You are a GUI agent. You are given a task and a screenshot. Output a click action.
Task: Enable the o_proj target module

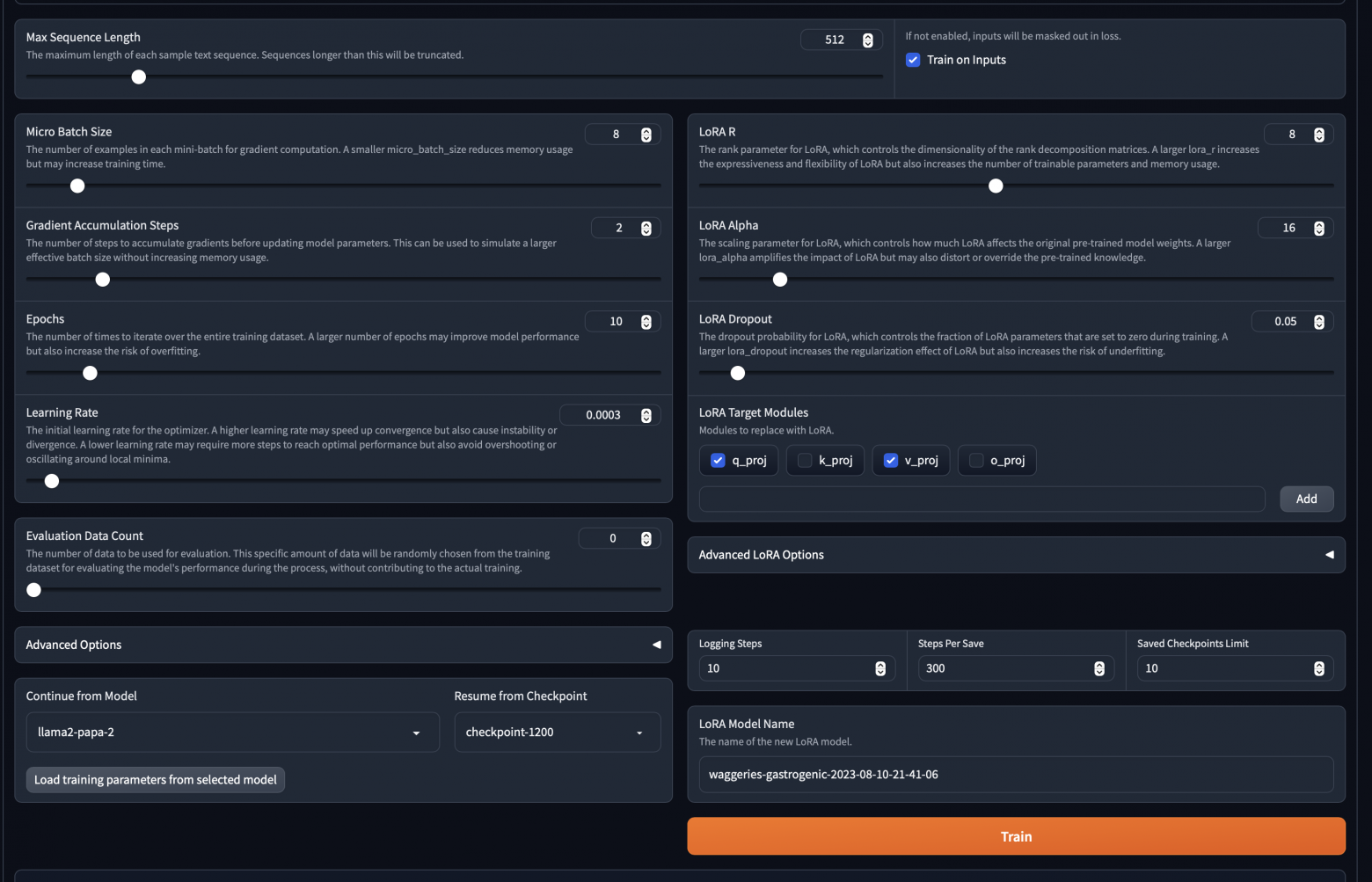point(974,459)
